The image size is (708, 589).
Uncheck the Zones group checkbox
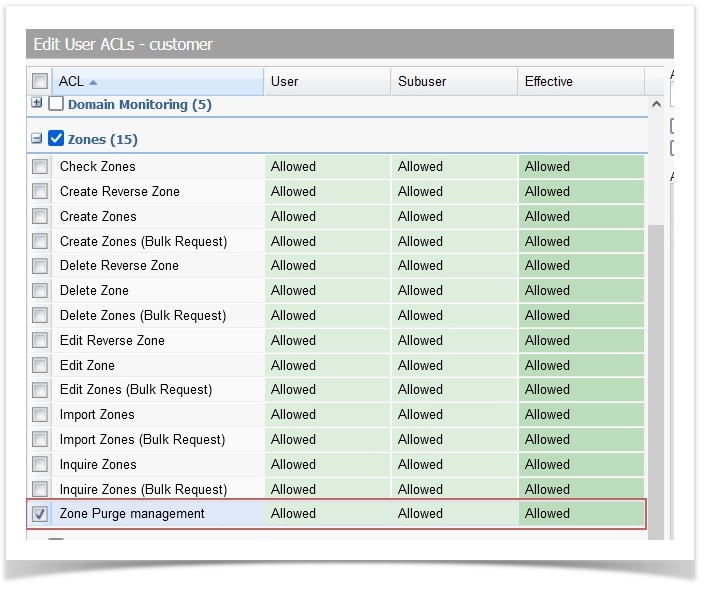click(56, 138)
